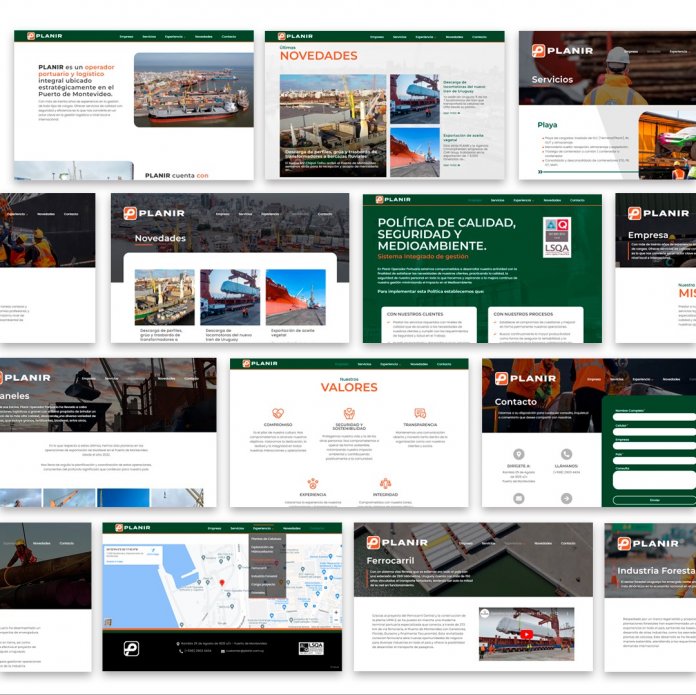Click the LSQA certification logo in the footer
Viewport: 696px width, 695px height.
tap(311, 648)
